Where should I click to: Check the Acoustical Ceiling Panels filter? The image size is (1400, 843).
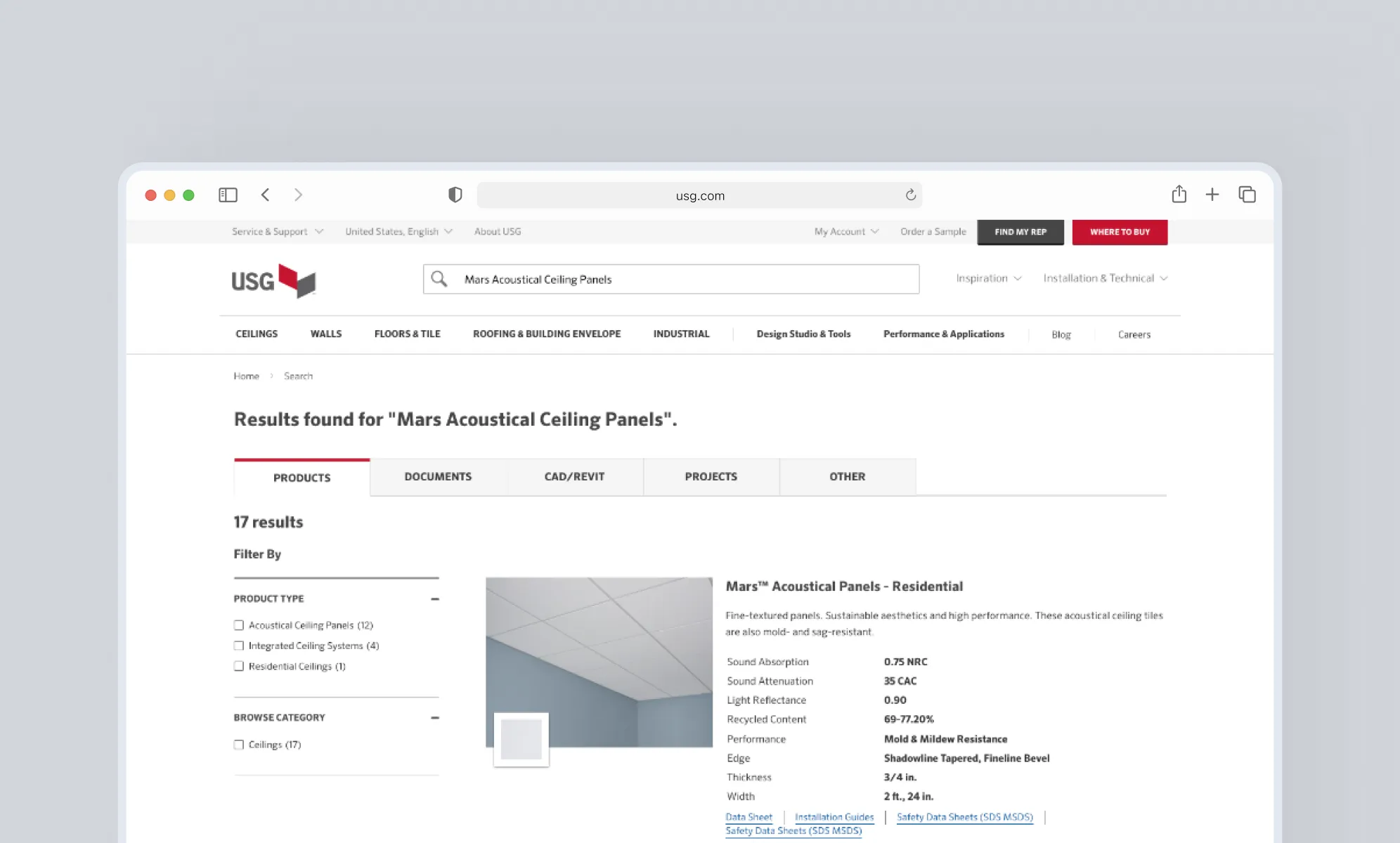pos(239,625)
